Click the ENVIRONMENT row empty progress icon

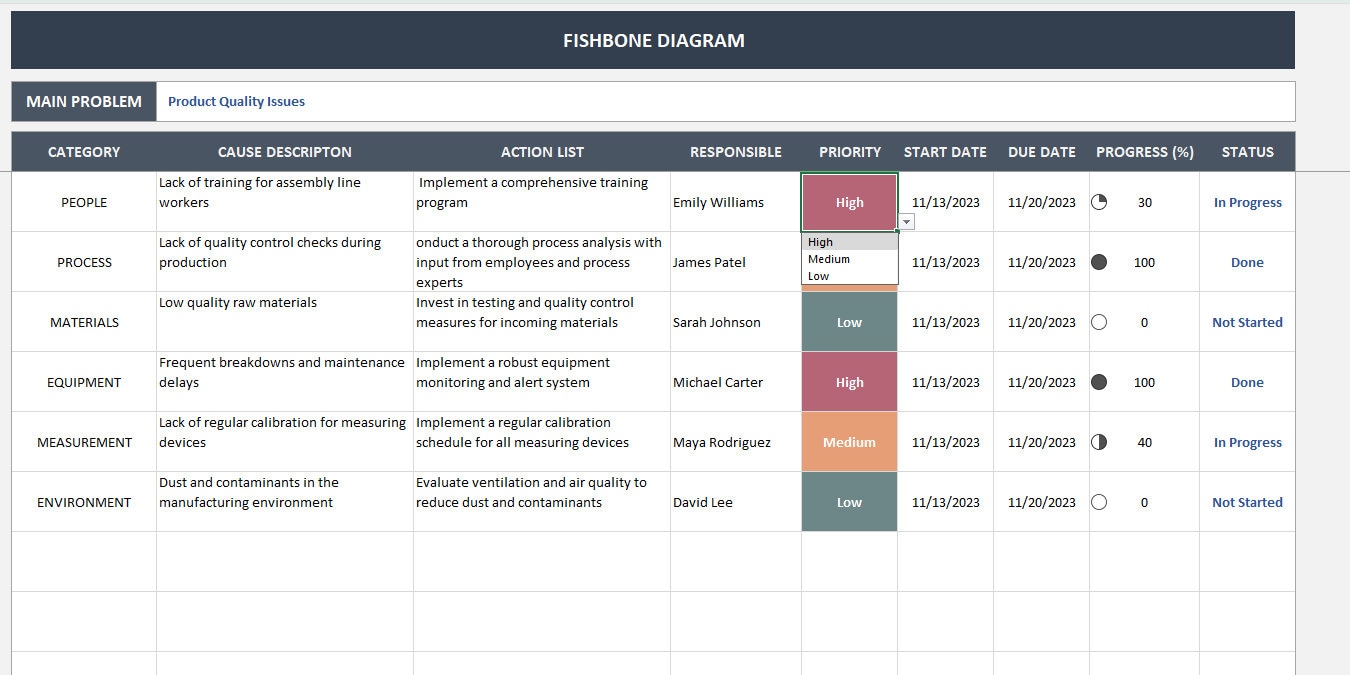1099,502
